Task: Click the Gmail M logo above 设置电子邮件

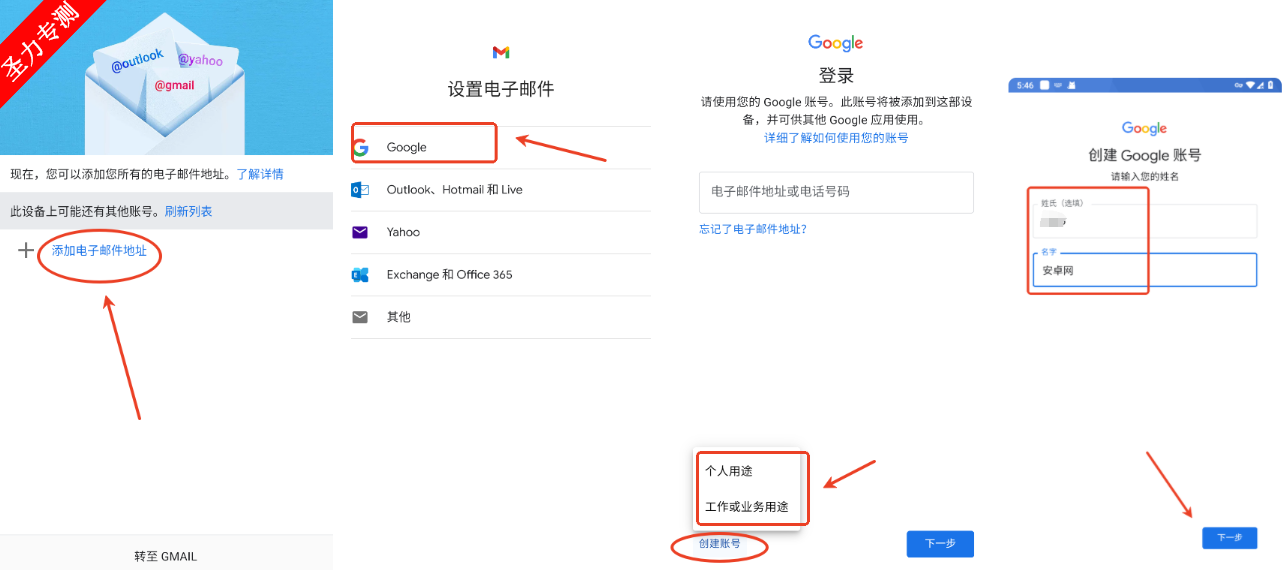Action: [501, 52]
